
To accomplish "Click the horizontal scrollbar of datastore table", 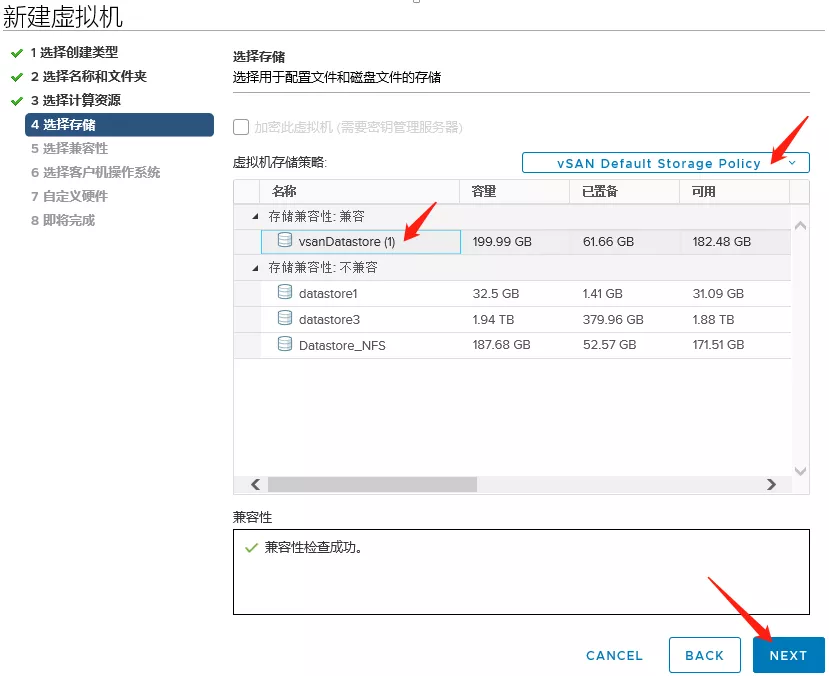I will click(x=372, y=484).
